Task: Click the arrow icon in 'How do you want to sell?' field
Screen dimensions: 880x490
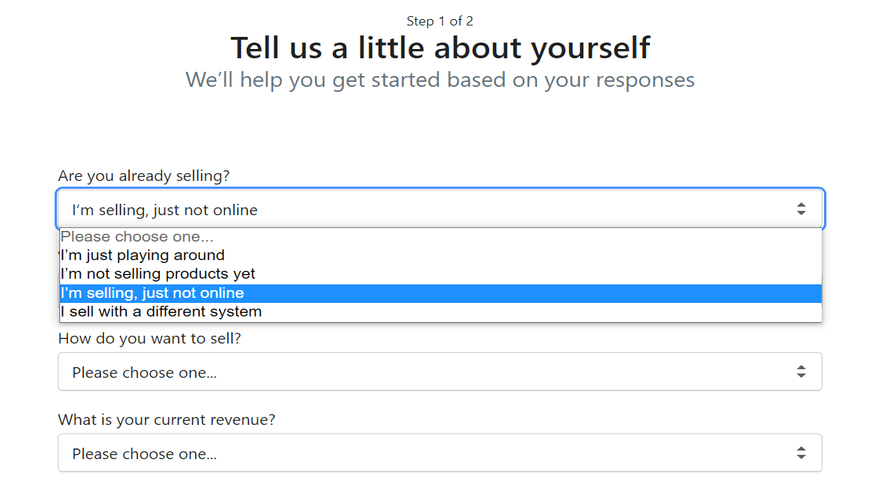Action: click(800, 371)
